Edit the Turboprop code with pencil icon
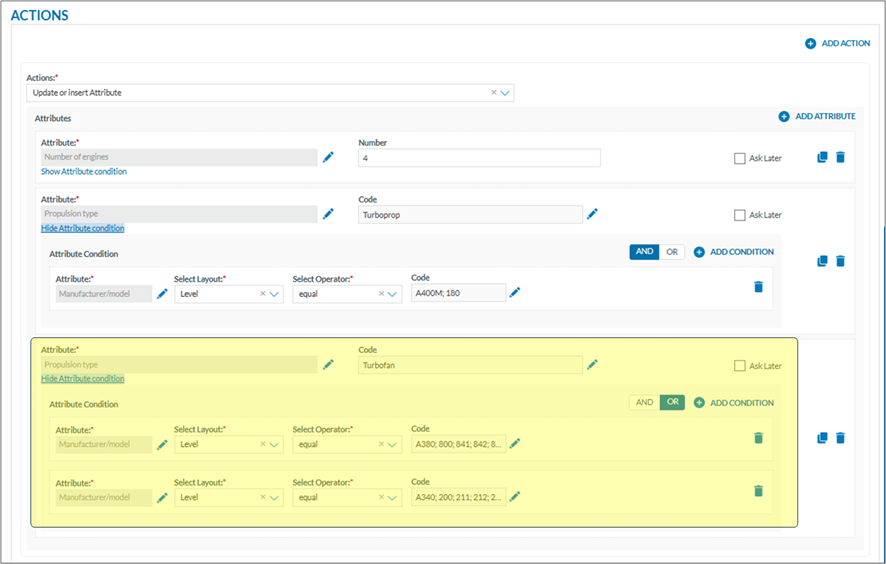The width and height of the screenshot is (886, 564). [592, 214]
